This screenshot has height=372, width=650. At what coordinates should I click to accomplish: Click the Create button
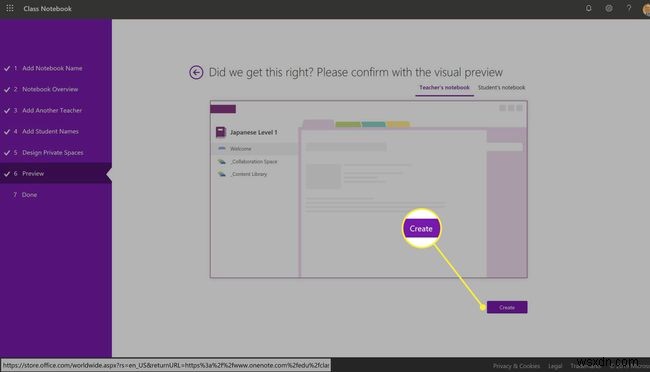coord(507,307)
